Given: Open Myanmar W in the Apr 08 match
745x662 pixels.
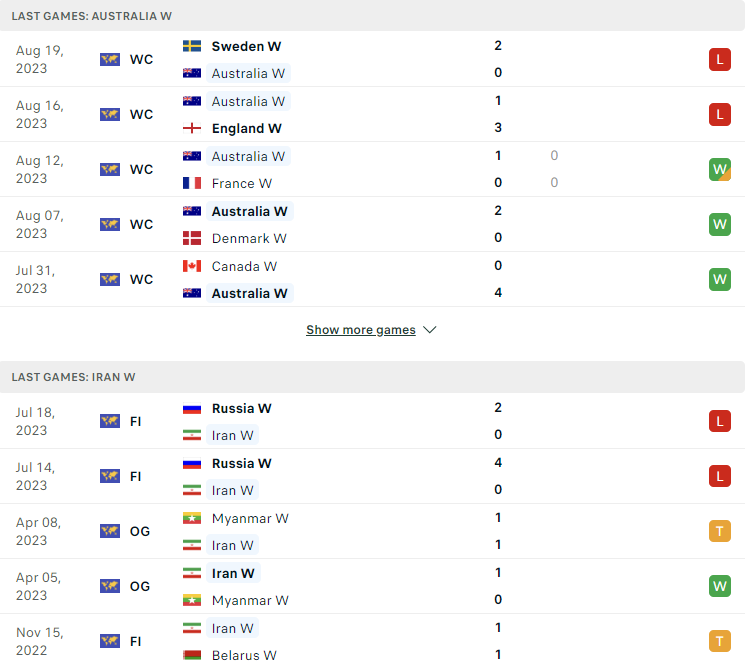Looking at the screenshot, I should 250,518.
